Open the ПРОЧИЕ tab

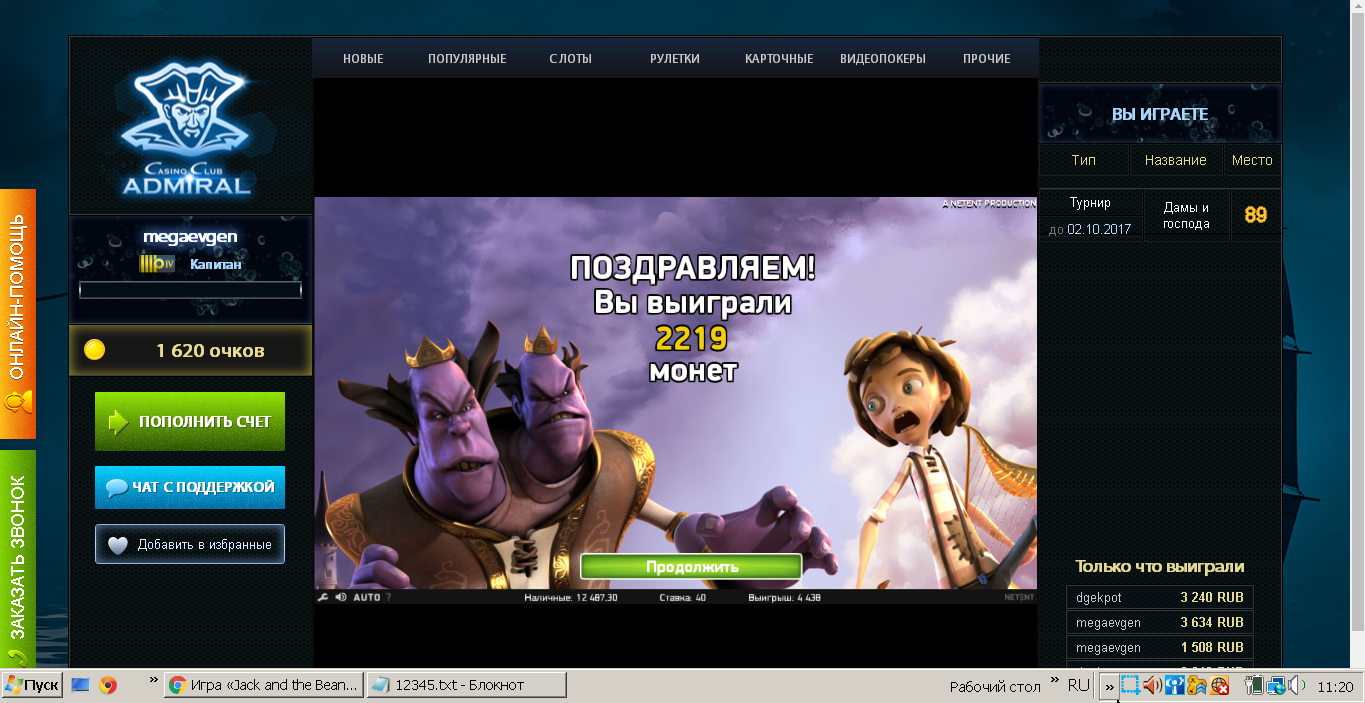[x=987, y=59]
